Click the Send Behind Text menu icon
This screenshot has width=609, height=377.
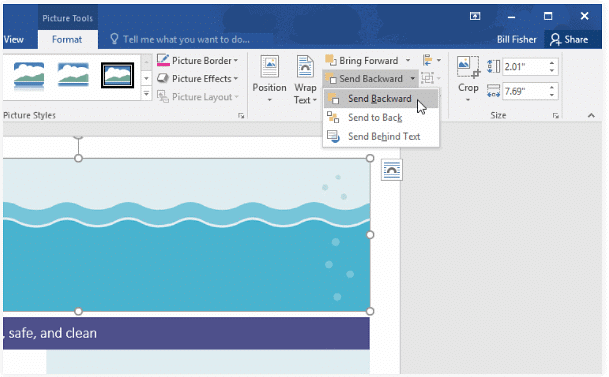(x=333, y=136)
